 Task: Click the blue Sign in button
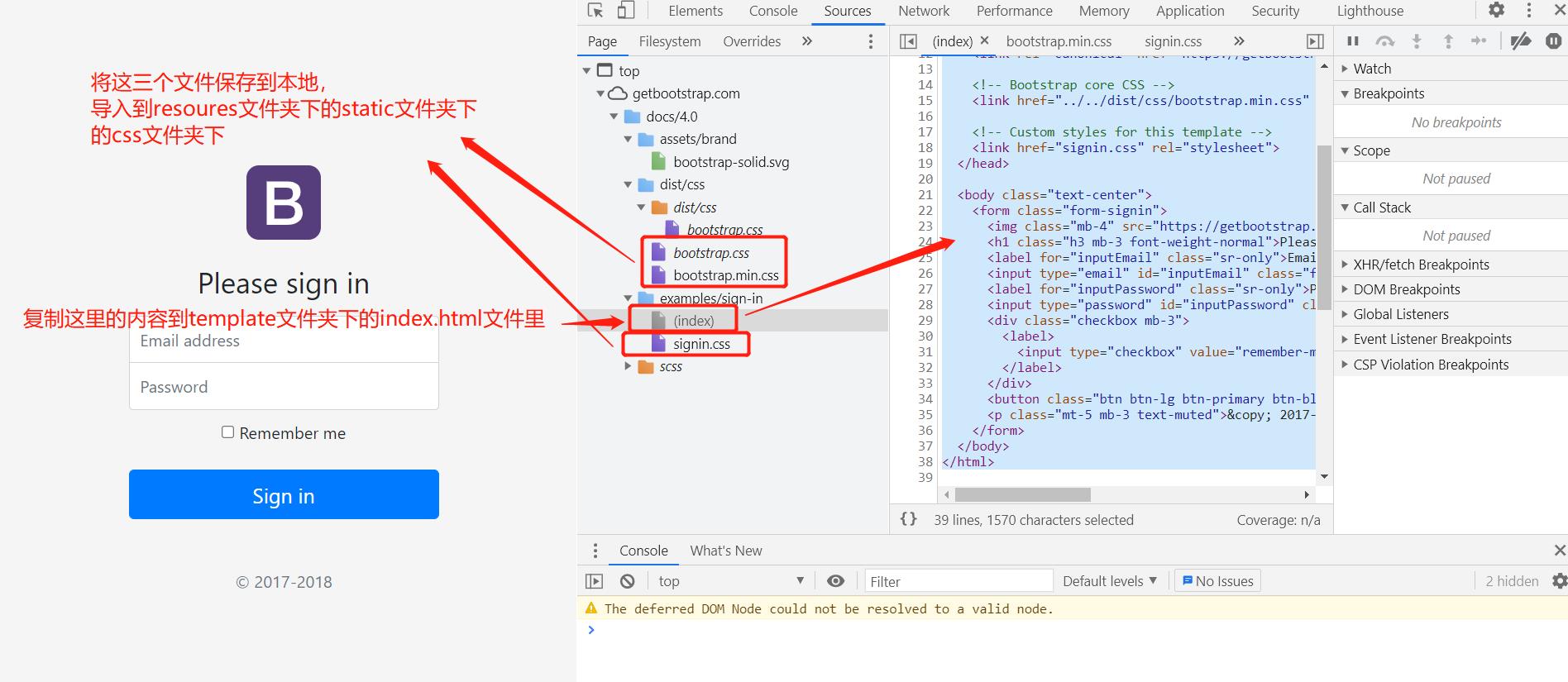[x=284, y=494]
